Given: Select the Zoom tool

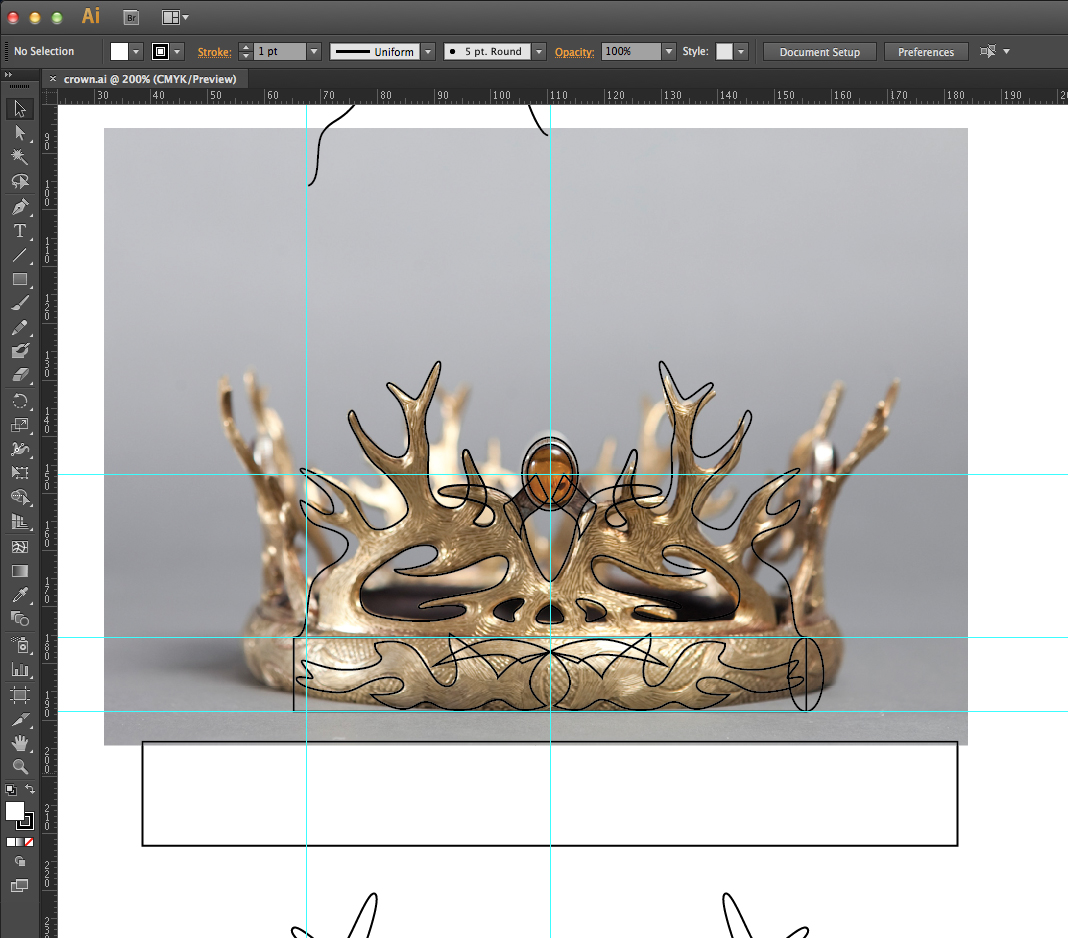Looking at the screenshot, I should pyautogui.click(x=20, y=767).
